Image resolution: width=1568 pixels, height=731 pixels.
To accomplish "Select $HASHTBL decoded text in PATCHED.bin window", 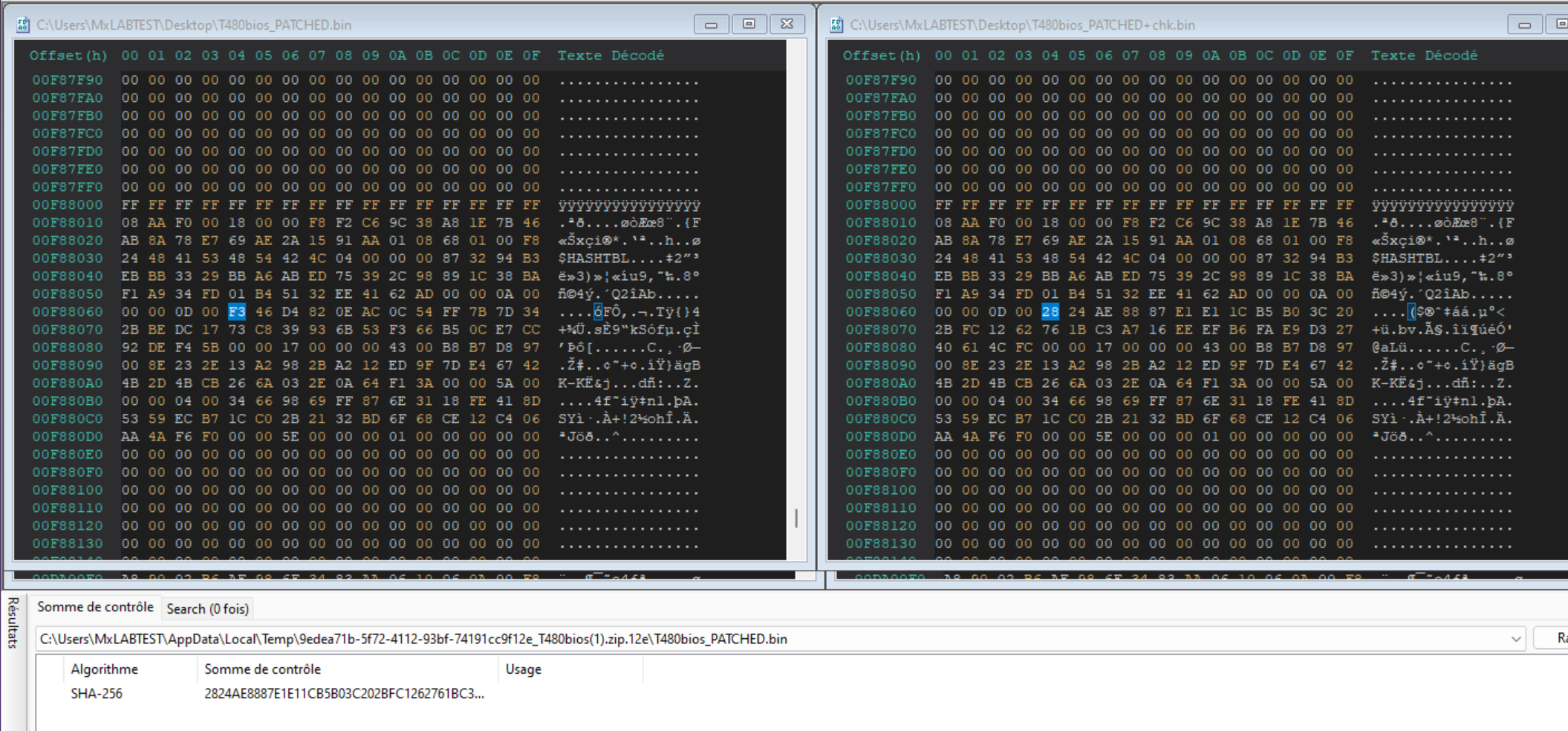I will [594, 259].
